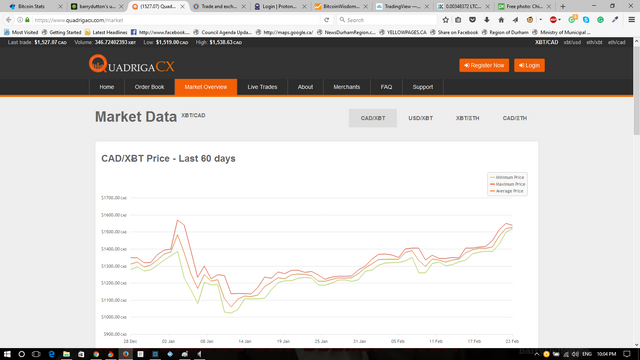The height and width of the screenshot is (360, 640).
Task: Switch to the BitcoinWisdom tab
Action: coord(341,7)
